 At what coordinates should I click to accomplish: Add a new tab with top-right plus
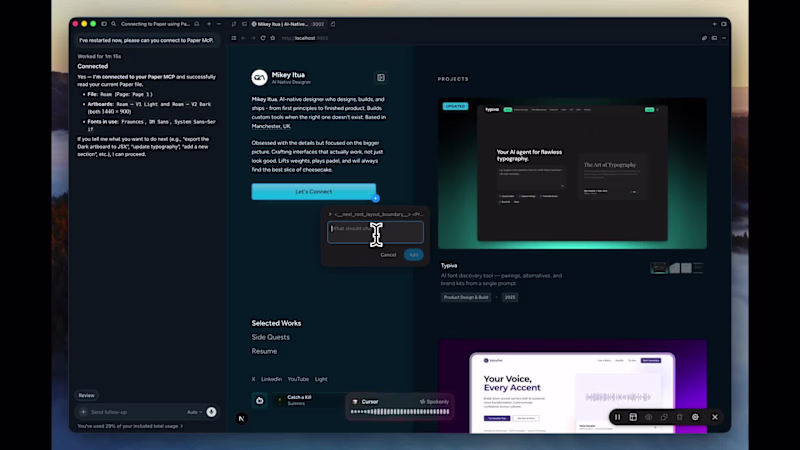coord(714,24)
